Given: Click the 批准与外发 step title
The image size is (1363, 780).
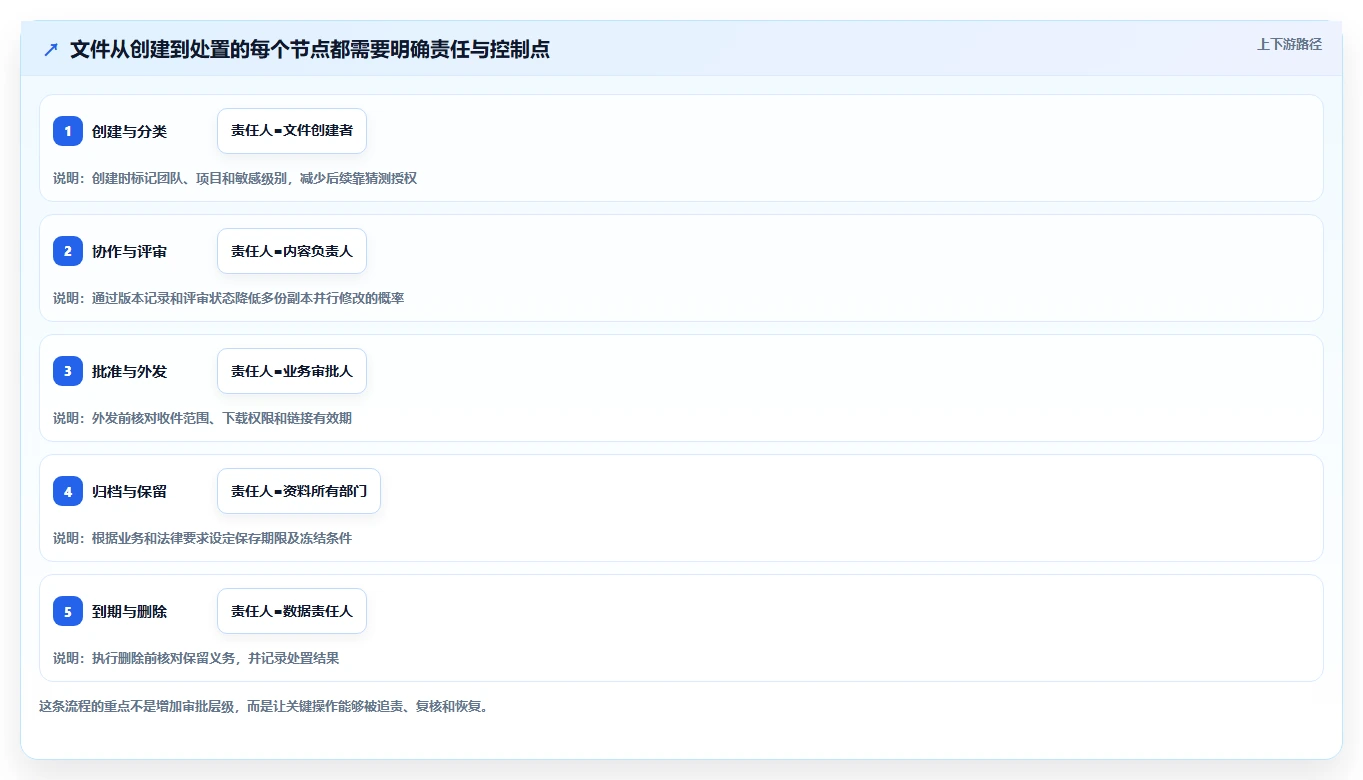Looking at the screenshot, I should (129, 371).
